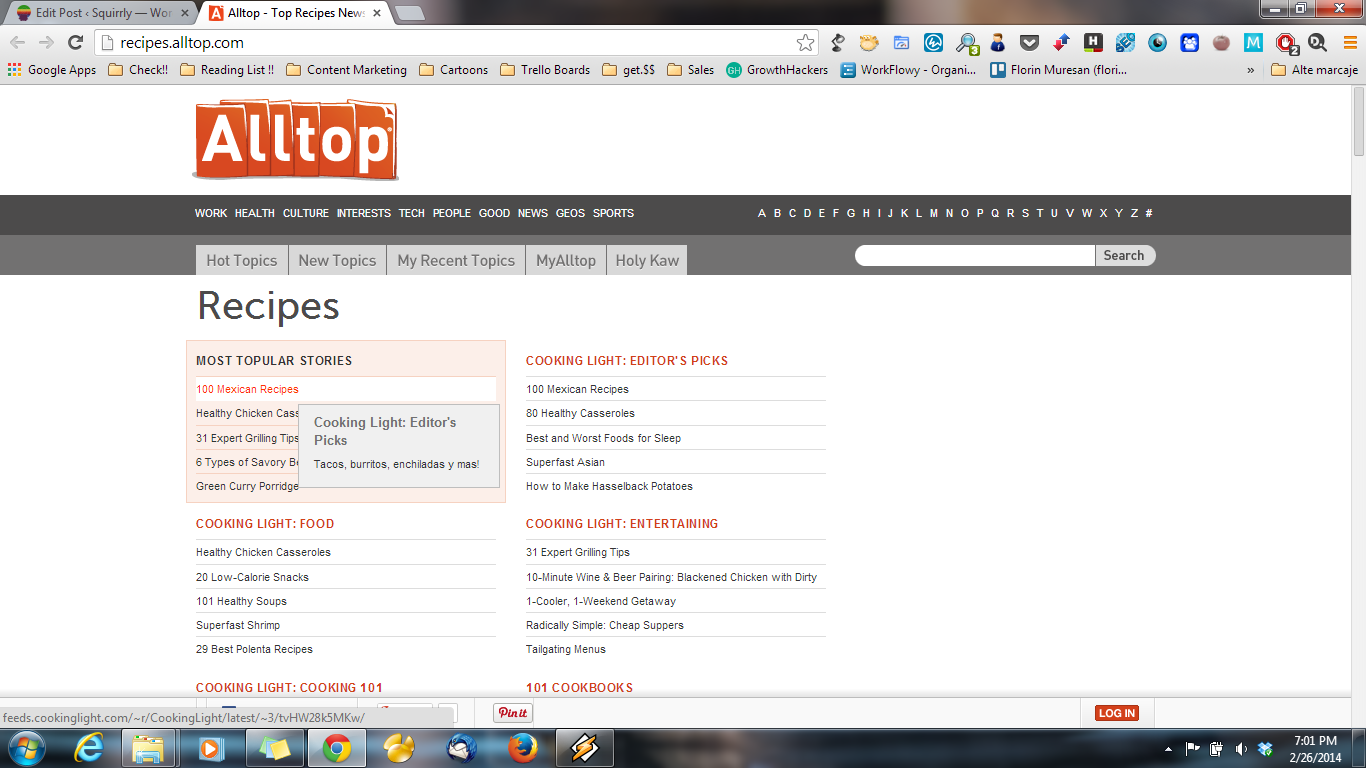1366x768 pixels.
Task: Click the Pin it button
Action: pyautogui.click(x=512, y=713)
